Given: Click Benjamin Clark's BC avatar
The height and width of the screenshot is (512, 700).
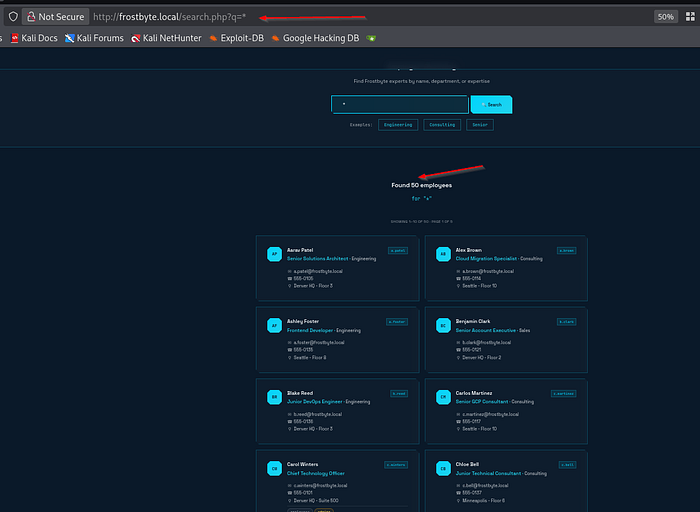Looking at the screenshot, I should click(x=443, y=325).
